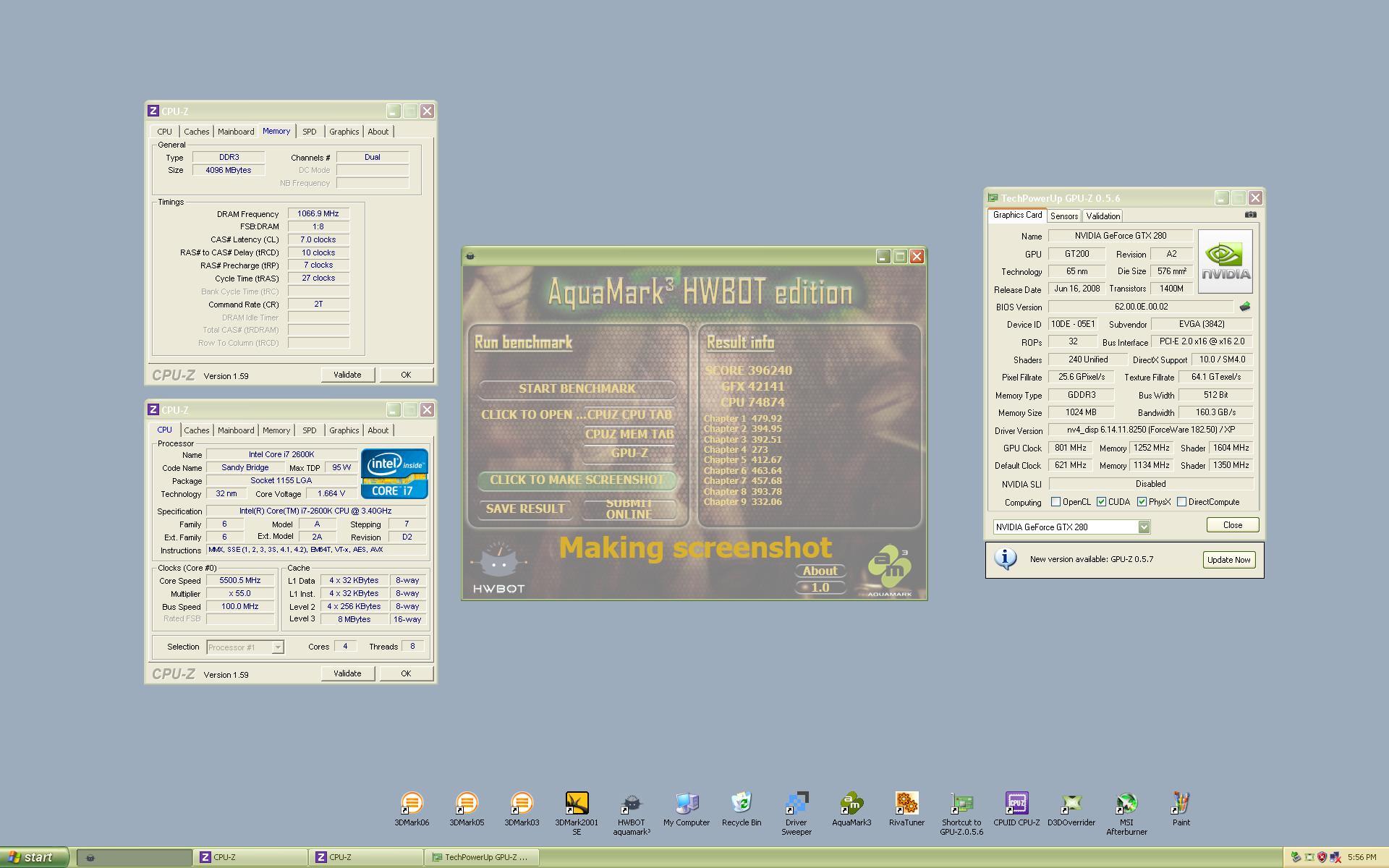Select Caches tab in lower CPU-Z window

196,430
